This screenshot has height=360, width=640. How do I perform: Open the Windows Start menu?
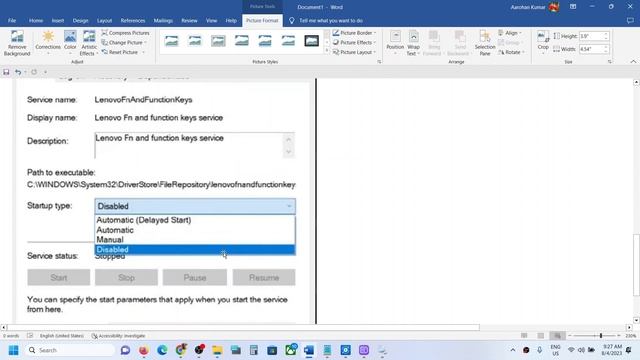click(13, 350)
